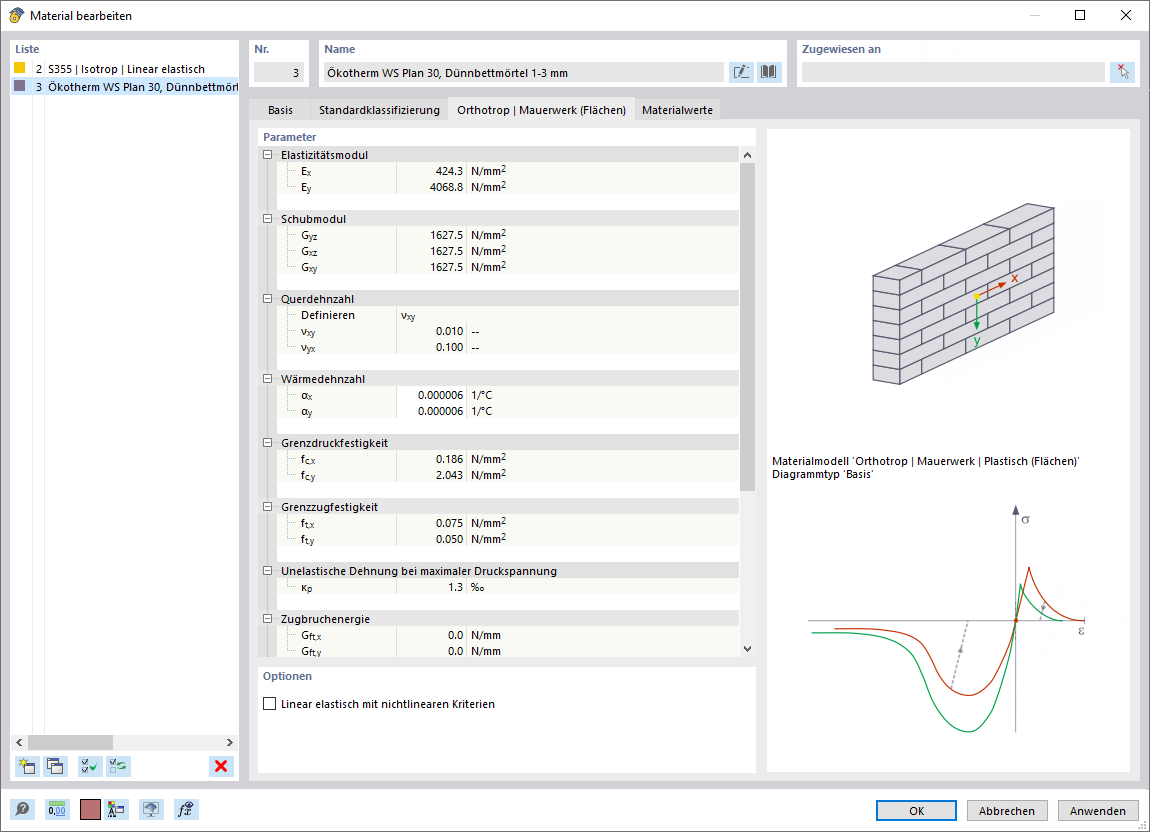The height and width of the screenshot is (832, 1150).
Task: Collapse Unelastische Dehnung bei maximaler Druckspannung
Action: tap(268, 570)
